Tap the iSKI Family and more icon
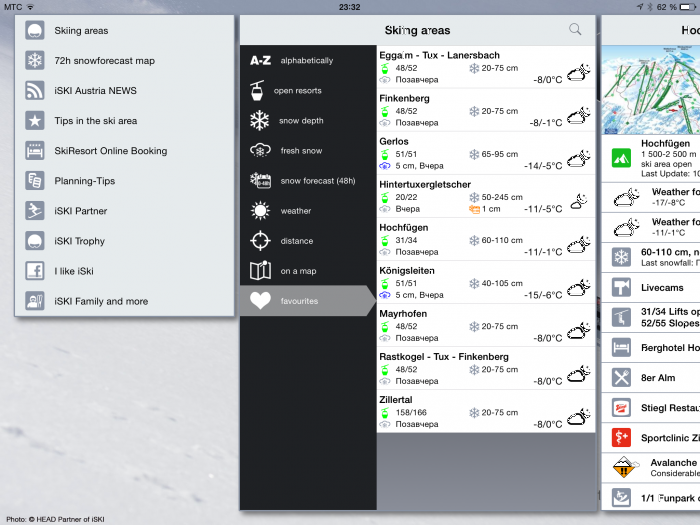The image size is (700, 525). pyautogui.click(x=35, y=301)
